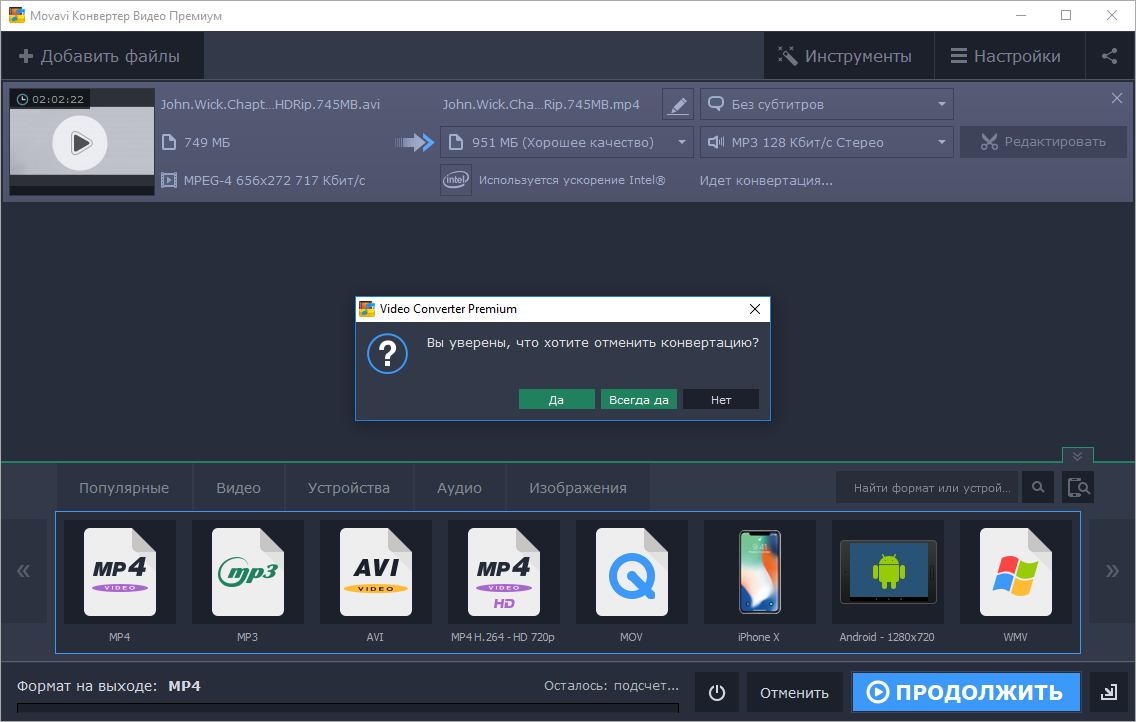1136x722 pixels.
Task: Open the audio track dropdown MP3 128 Кбит/с
Action: [827, 142]
